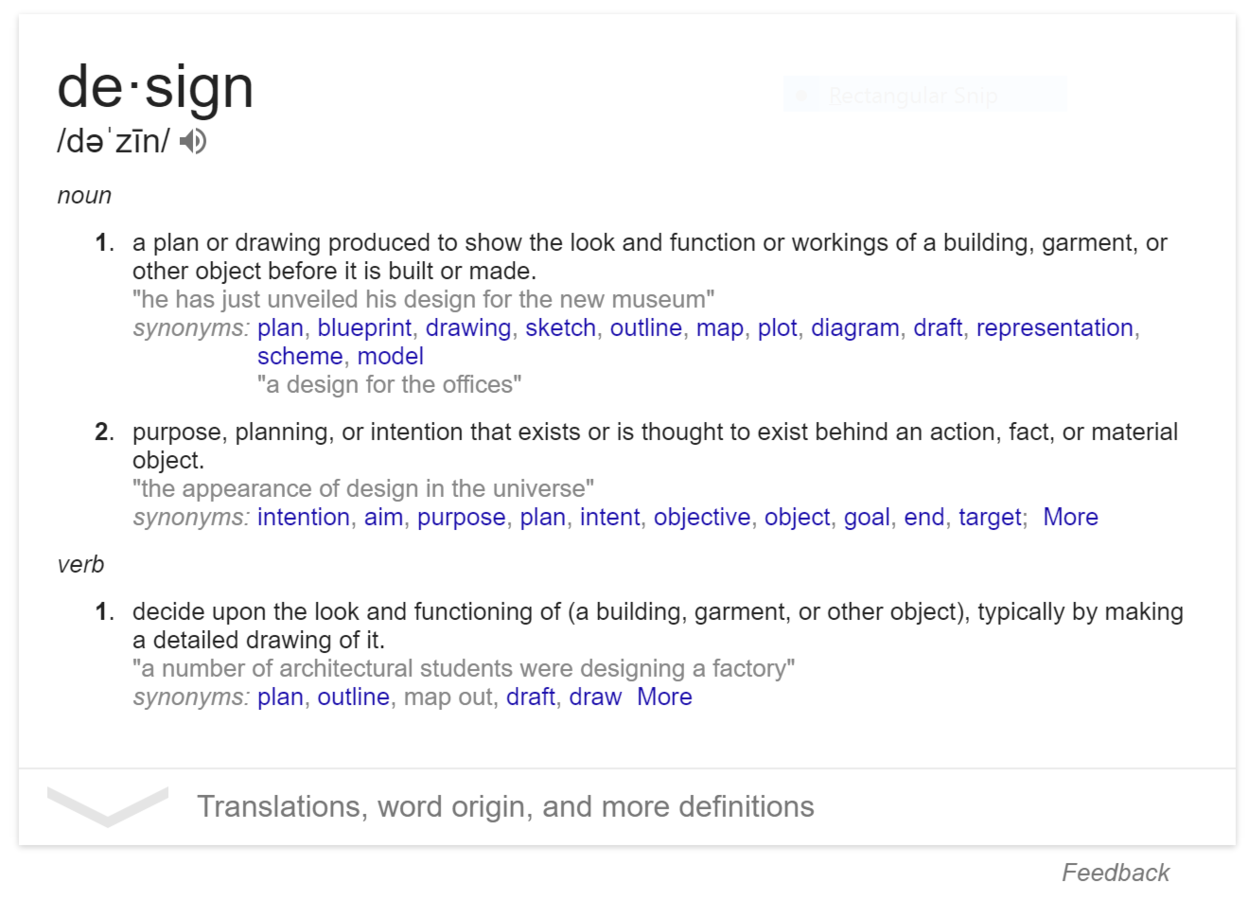Open synonym 'goal'

(x=867, y=517)
